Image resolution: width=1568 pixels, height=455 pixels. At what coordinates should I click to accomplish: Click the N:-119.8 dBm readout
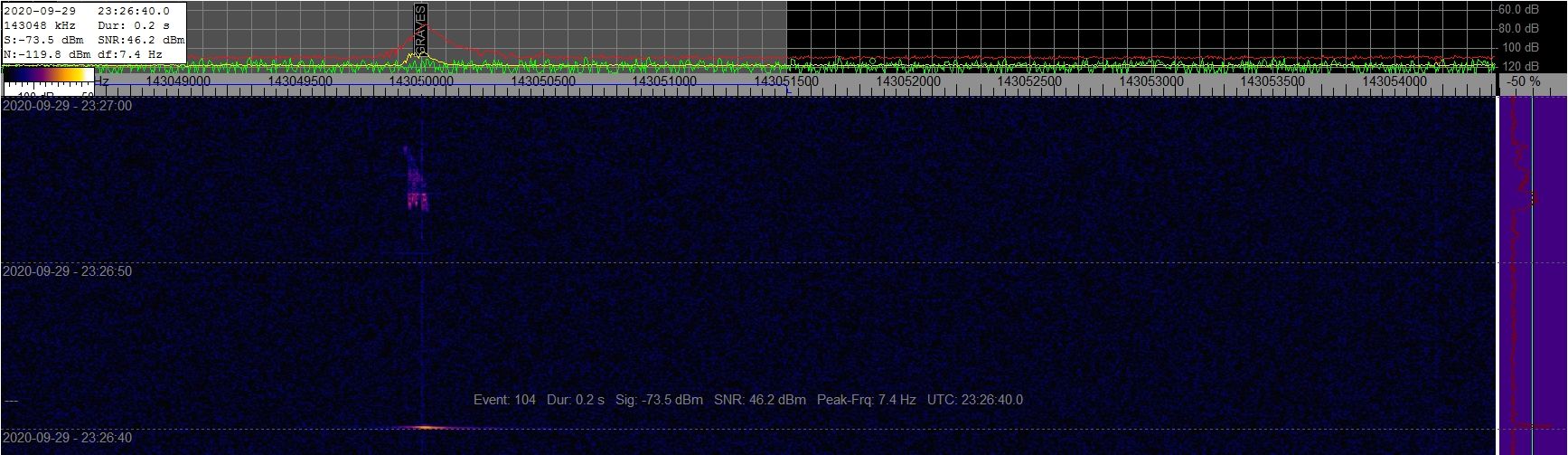[x=47, y=54]
